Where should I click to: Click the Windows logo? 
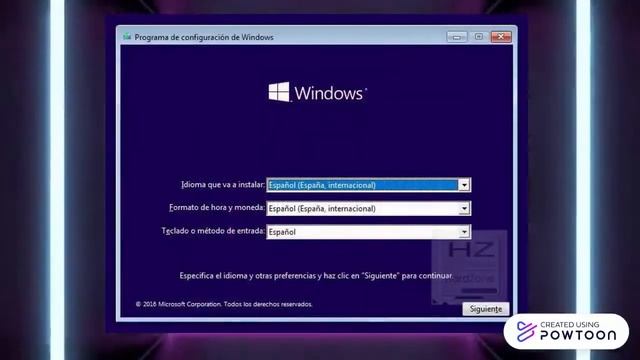pos(318,93)
